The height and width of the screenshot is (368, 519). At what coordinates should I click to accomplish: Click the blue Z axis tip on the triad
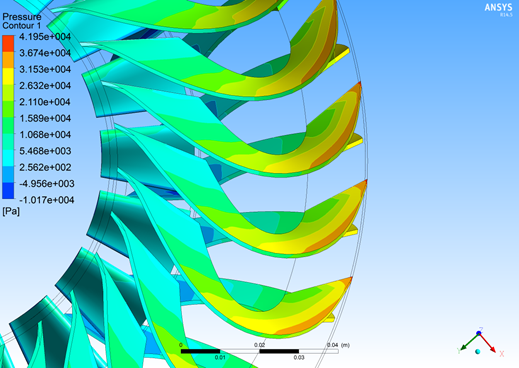pyautogui.click(x=479, y=332)
